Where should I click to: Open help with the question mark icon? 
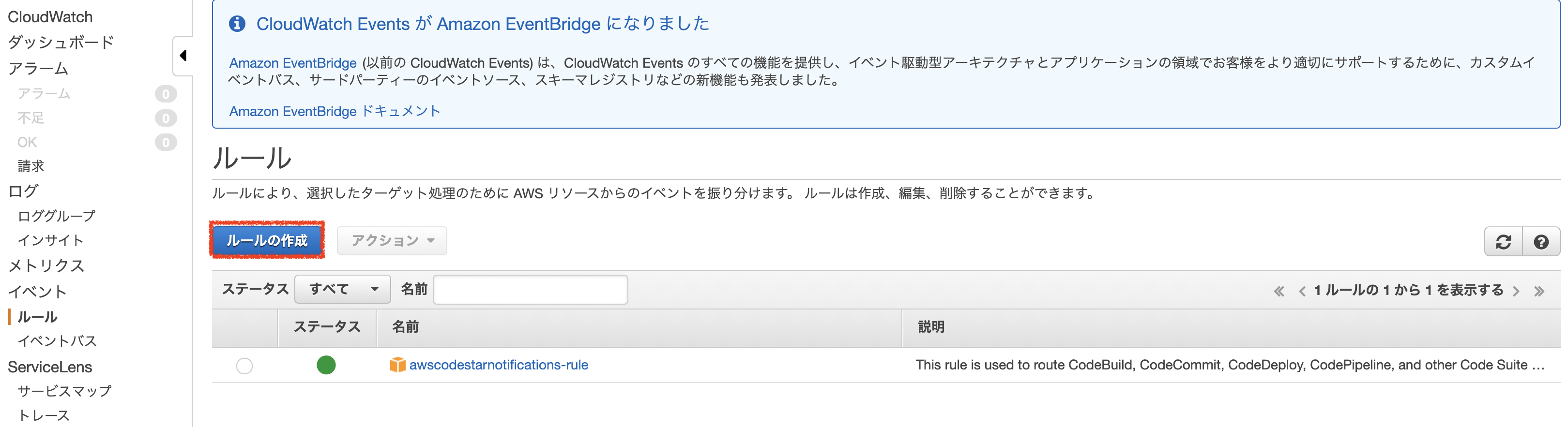coord(1541,242)
